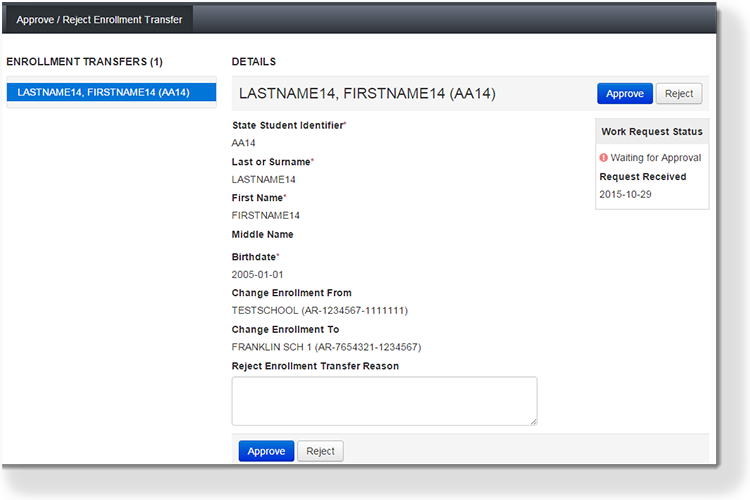Click the TESTSCHOOL (AR-1234567-1111111) value
The height and width of the screenshot is (500, 750).
(x=319, y=311)
